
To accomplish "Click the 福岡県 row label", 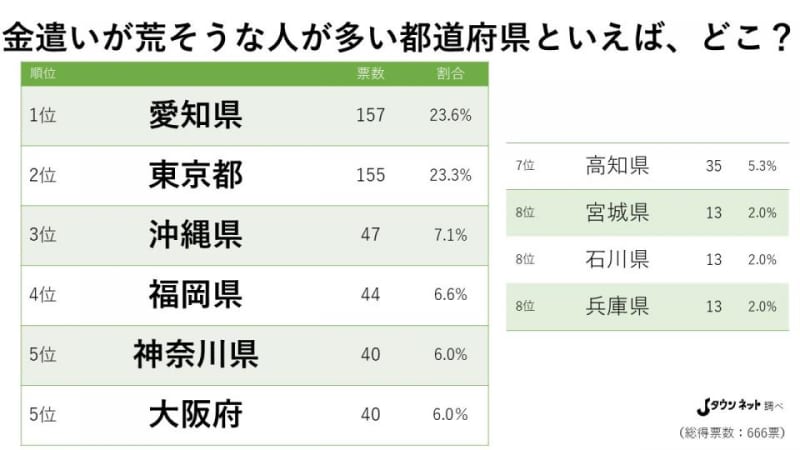I will click(195, 295).
